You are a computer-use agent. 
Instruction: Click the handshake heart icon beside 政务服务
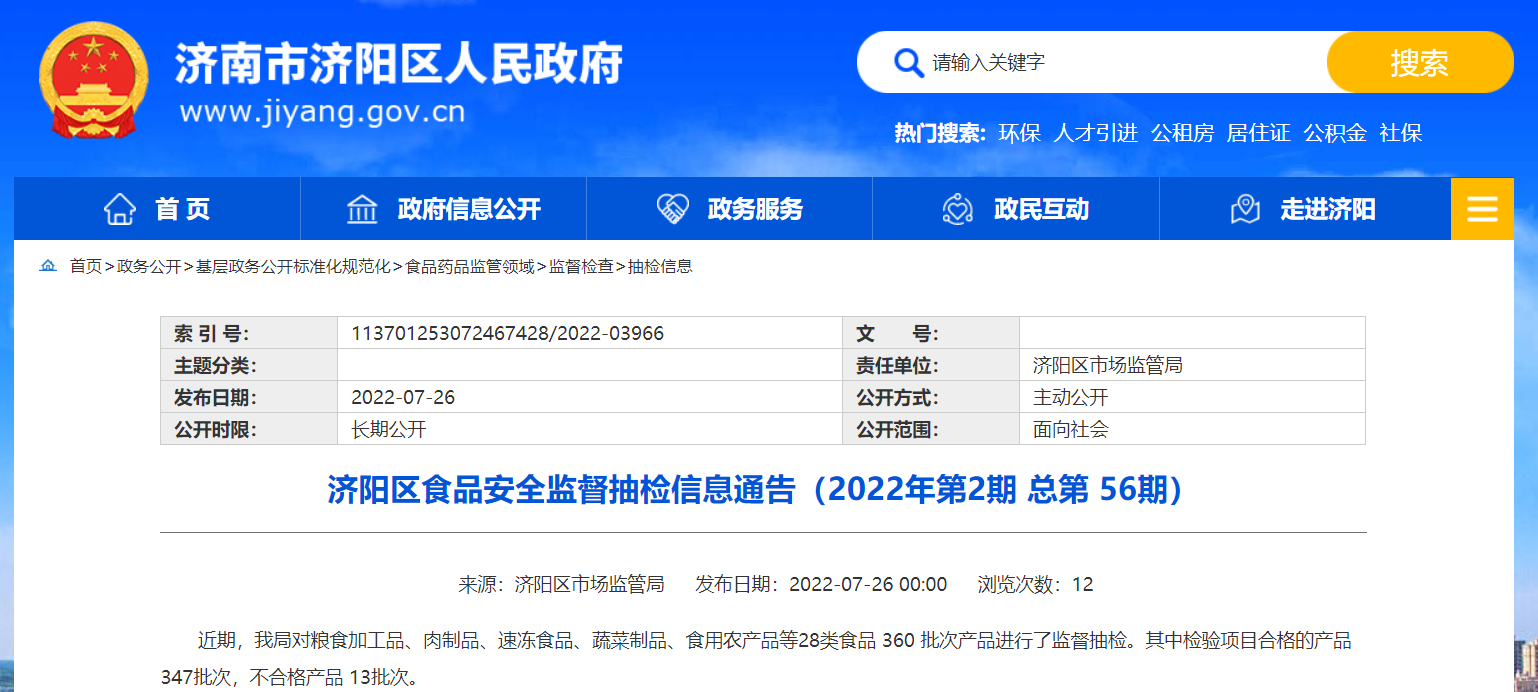tap(672, 209)
